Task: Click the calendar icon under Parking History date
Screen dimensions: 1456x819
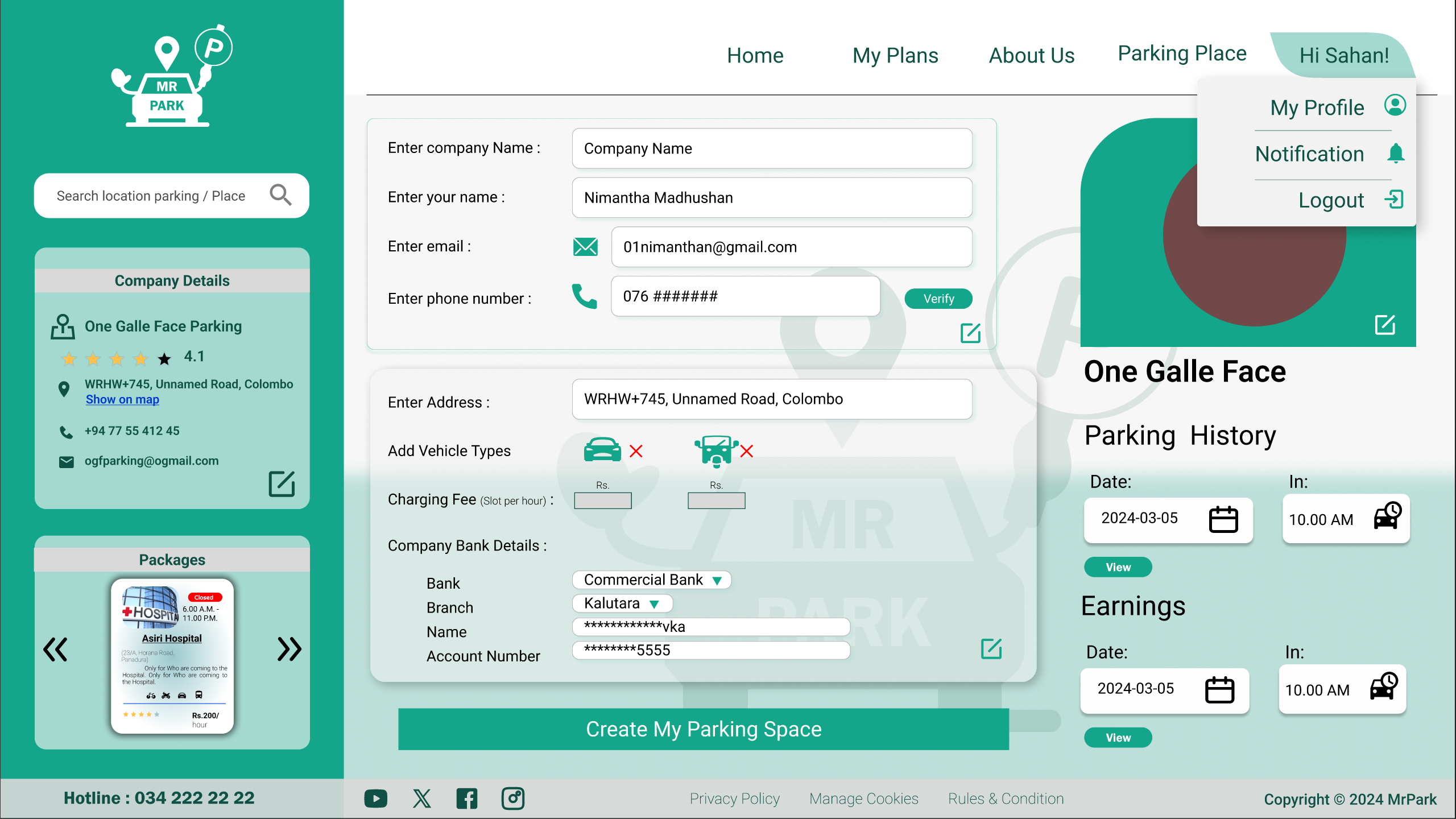Action: [1223, 519]
